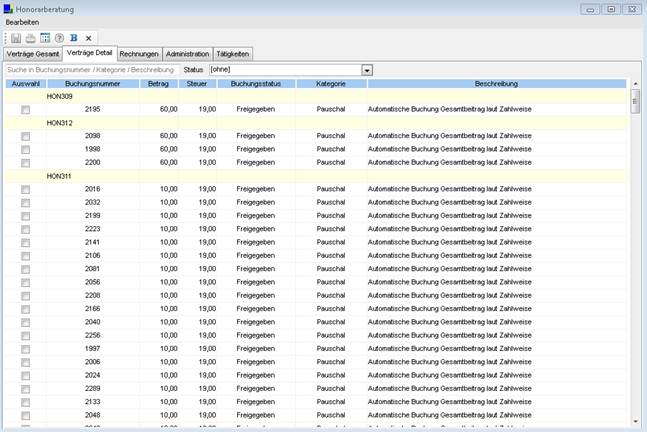Open the Status dropdown arrow

point(367,70)
